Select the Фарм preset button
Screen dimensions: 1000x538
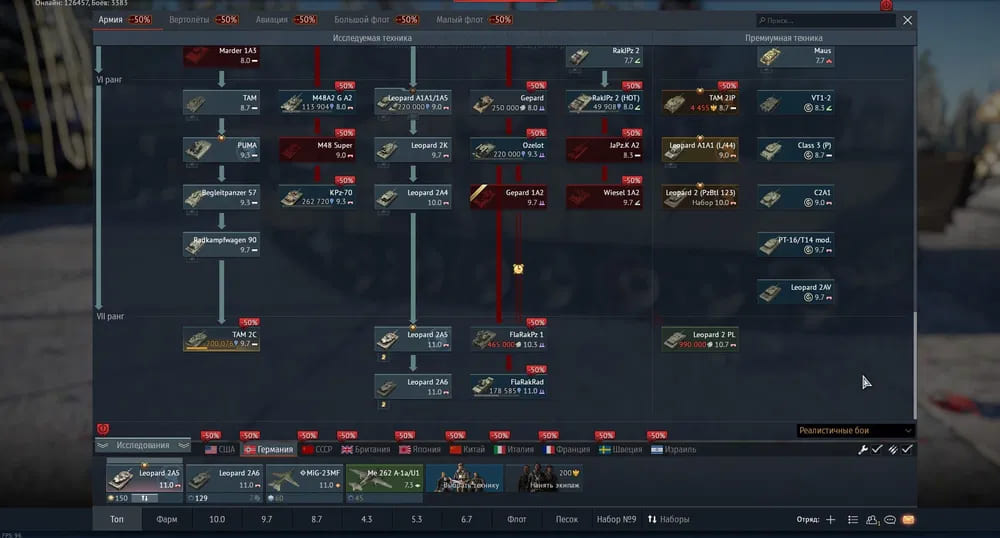point(167,520)
